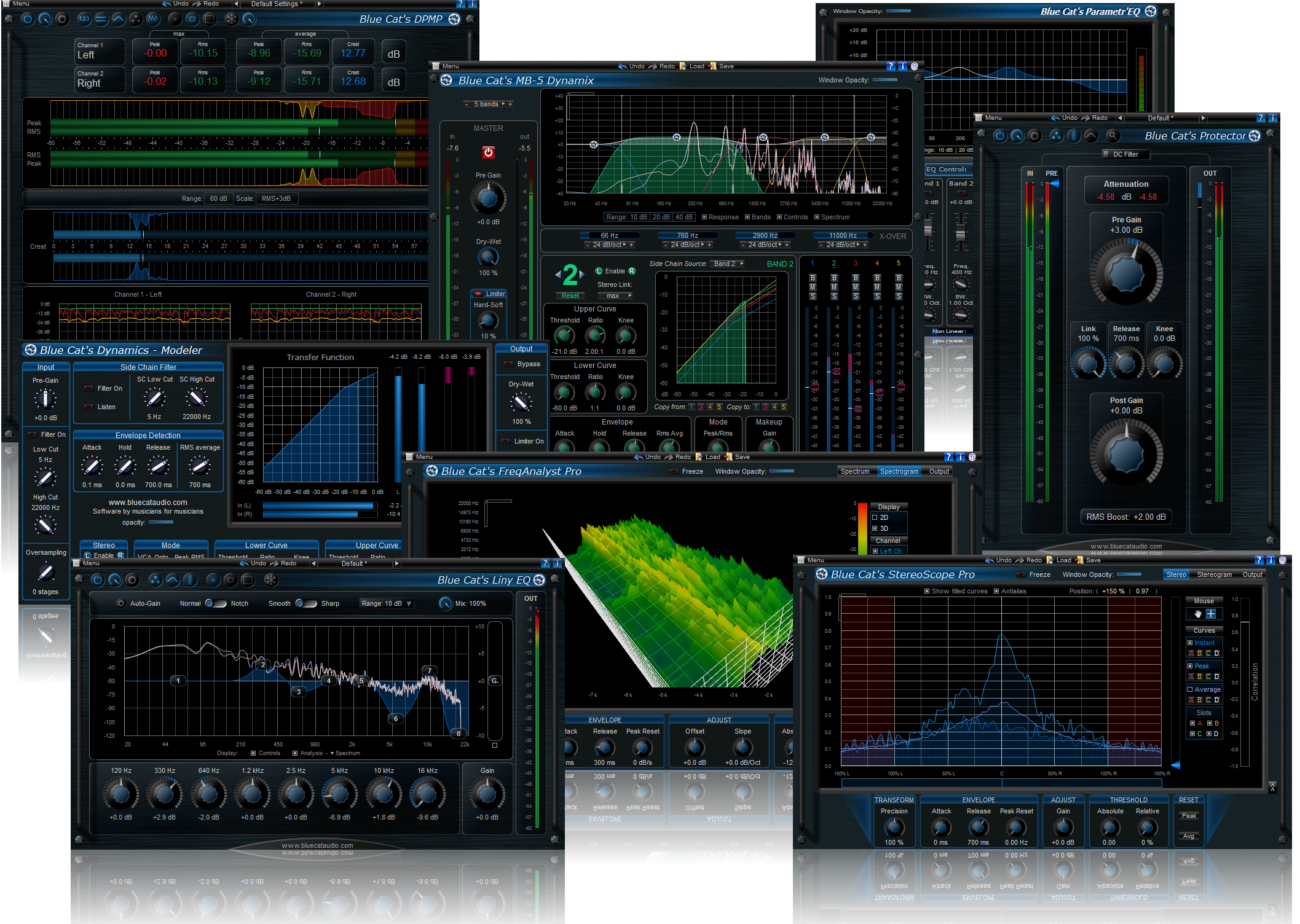Switch to the Spectrogram tab in FreqAnalyst
The height and width of the screenshot is (924, 1300).
899,471
